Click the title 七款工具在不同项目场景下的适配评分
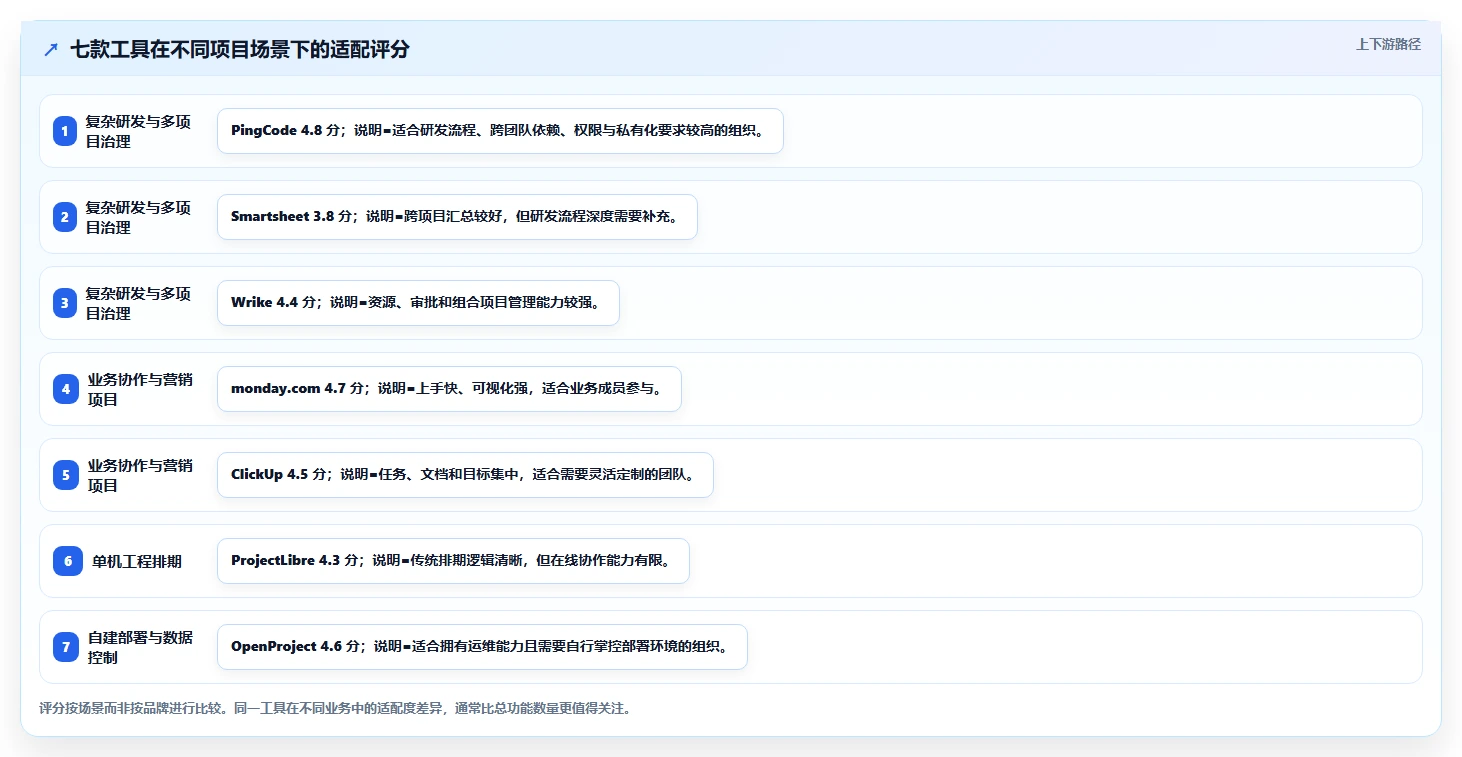Viewport: 1462px width, 757px height. coord(240,50)
